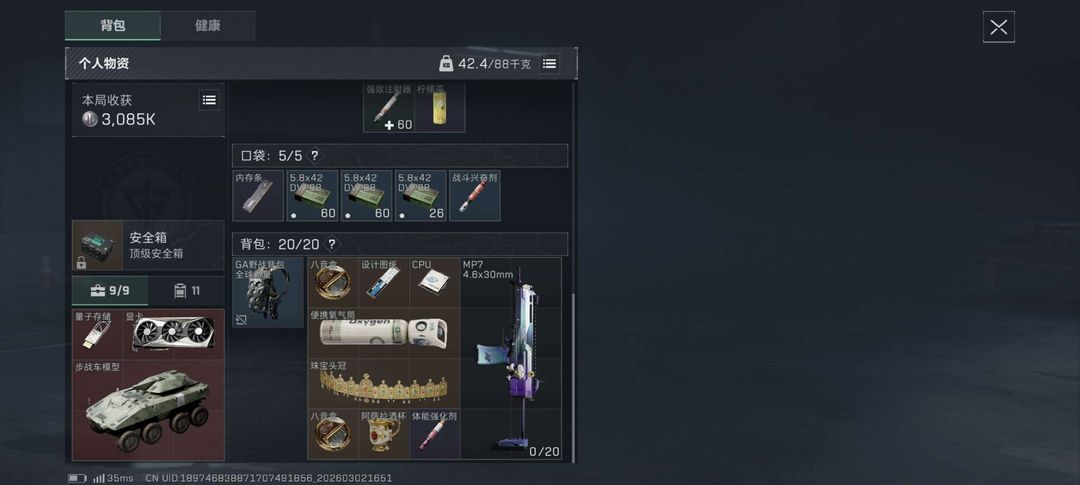1080x485 pixels.
Task: Select the jeweled crown item
Action: click(384, 384)
